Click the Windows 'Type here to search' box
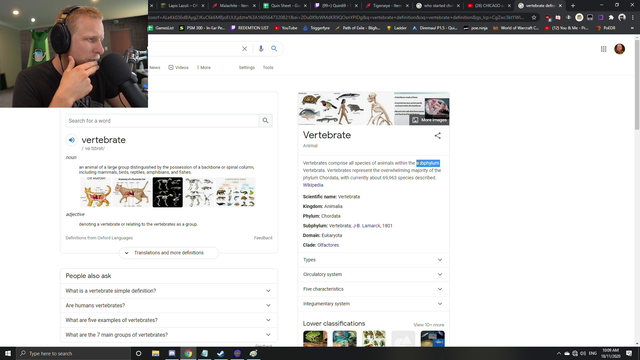 [73, 353]
